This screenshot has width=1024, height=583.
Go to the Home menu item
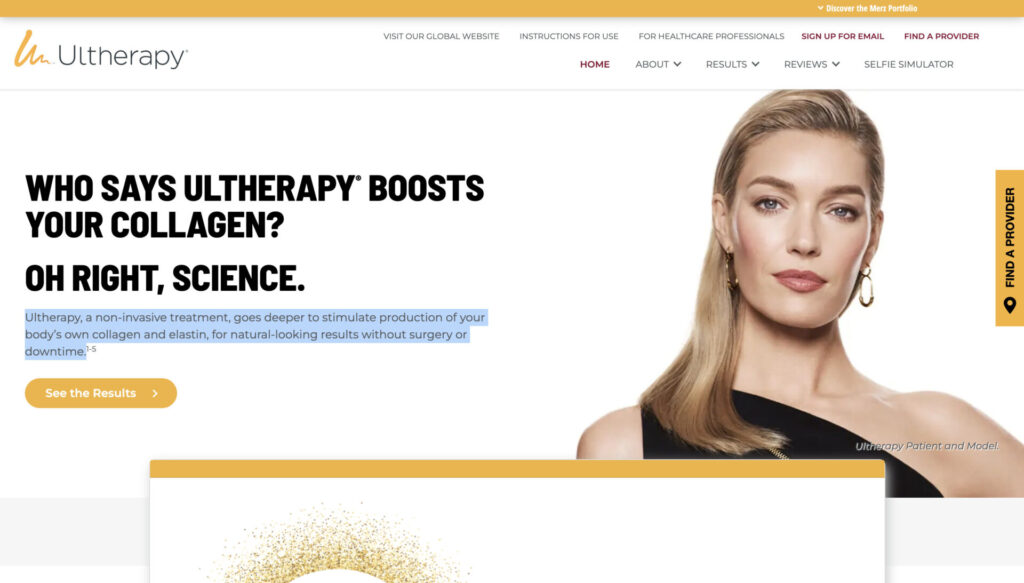click(x=594, y=64)
